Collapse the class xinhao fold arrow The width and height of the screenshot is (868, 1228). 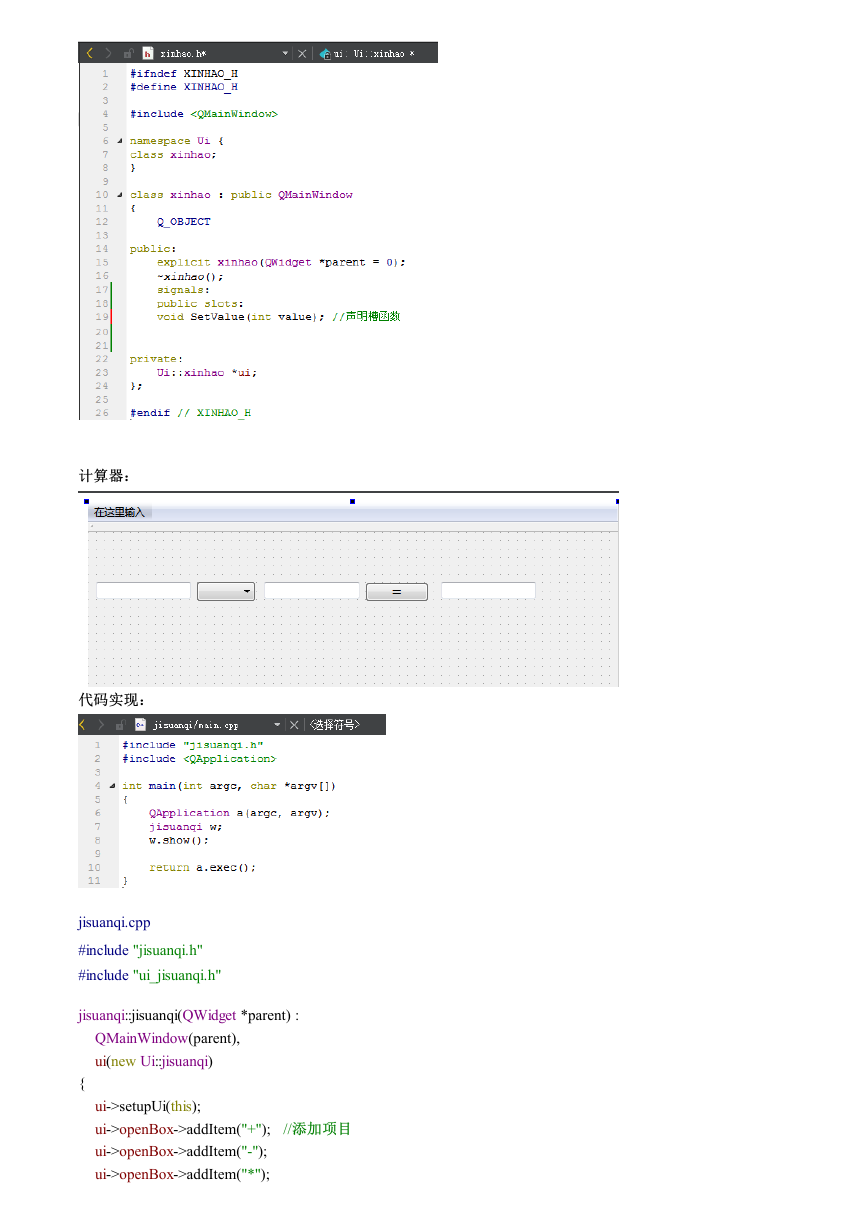click(x=120, y=195)
